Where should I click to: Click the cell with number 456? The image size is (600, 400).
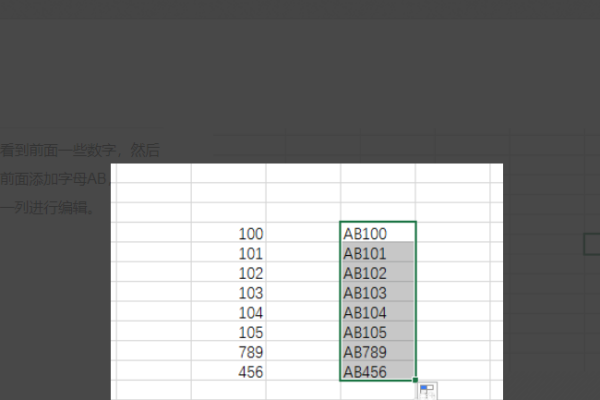coord(228,371)
